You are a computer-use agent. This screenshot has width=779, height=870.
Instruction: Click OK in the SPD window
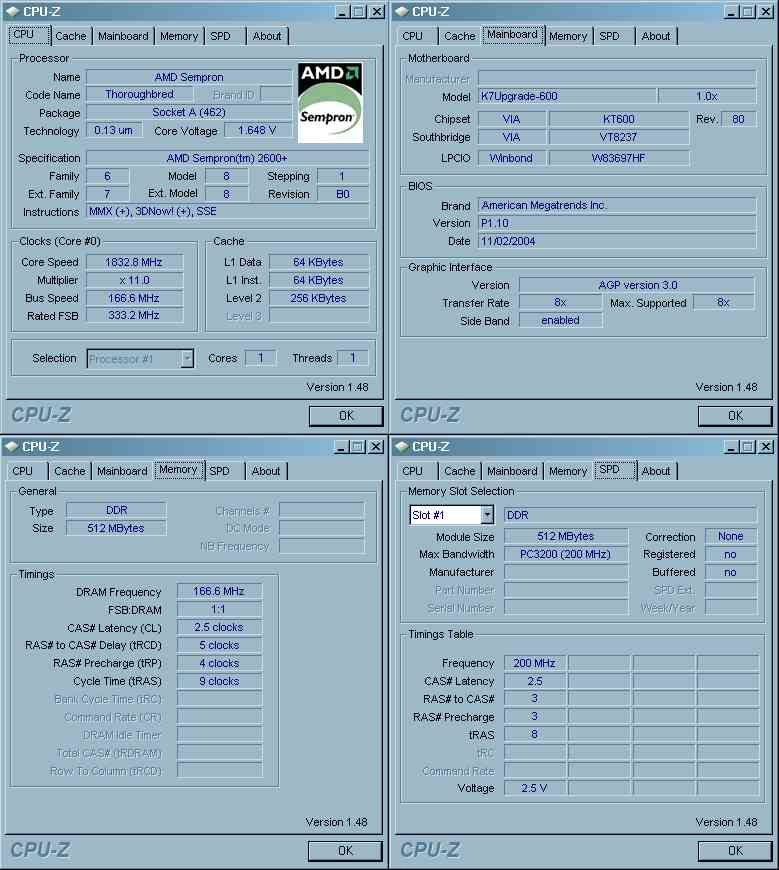(x=735, y=851)
